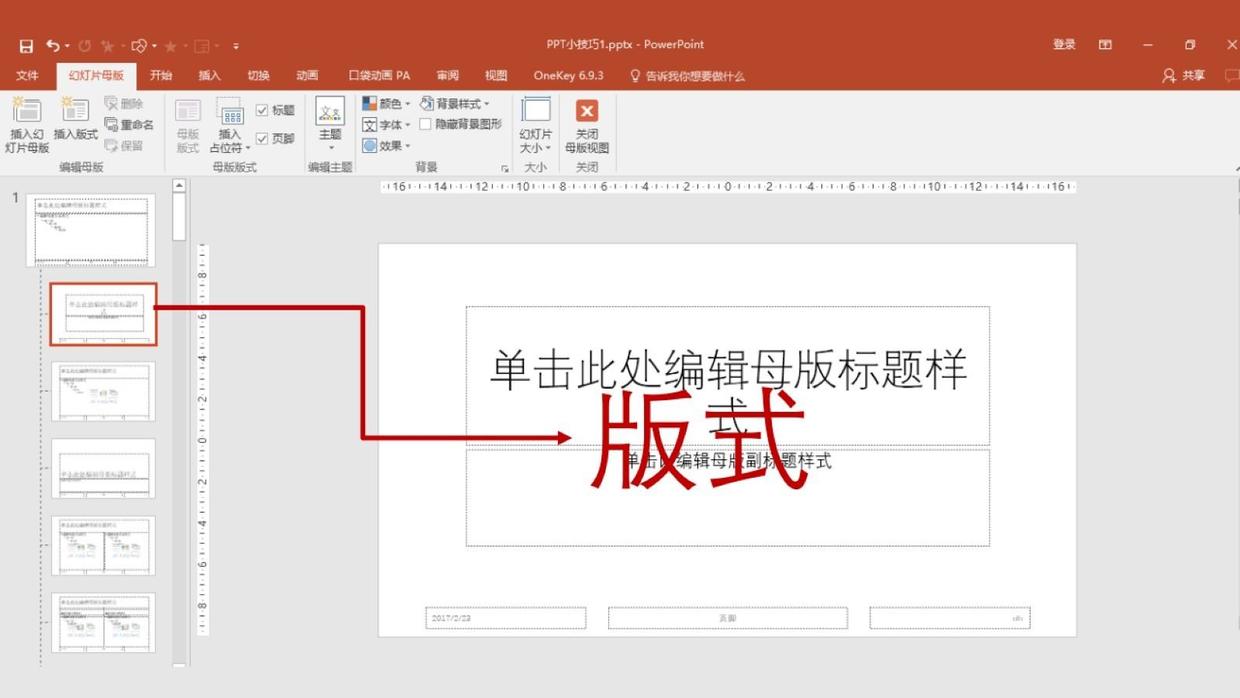Click the Sign in (登录) button
Viewport: 1240px width, 698px height.
coord(1064,45)
